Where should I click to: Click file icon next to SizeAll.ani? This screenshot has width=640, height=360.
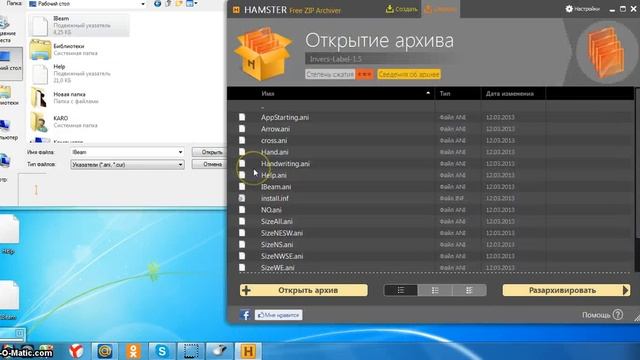click(242, 221)
